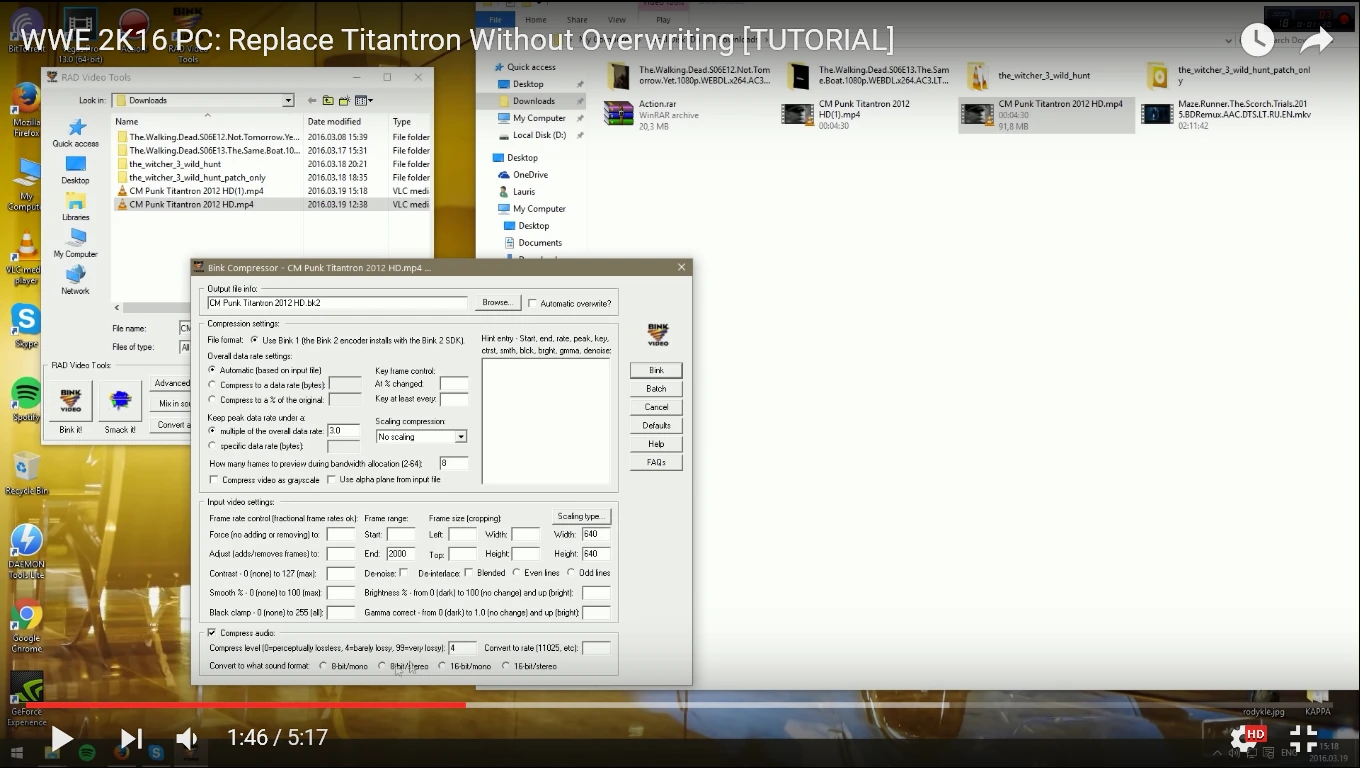Open the VLC media player desktop shortcut

pyautogui.click(x=26, y=258)
